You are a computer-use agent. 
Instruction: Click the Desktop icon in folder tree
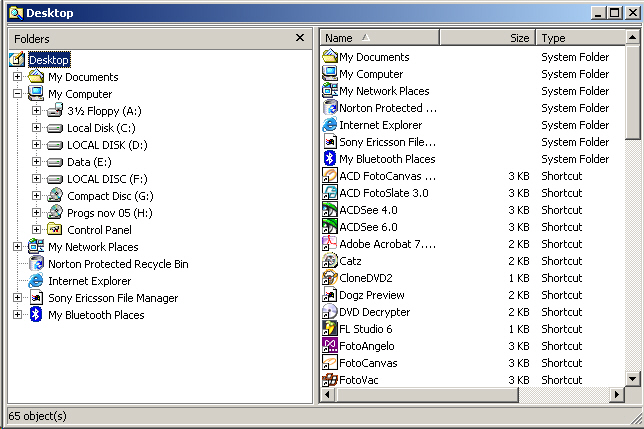(x=17, y=60)
